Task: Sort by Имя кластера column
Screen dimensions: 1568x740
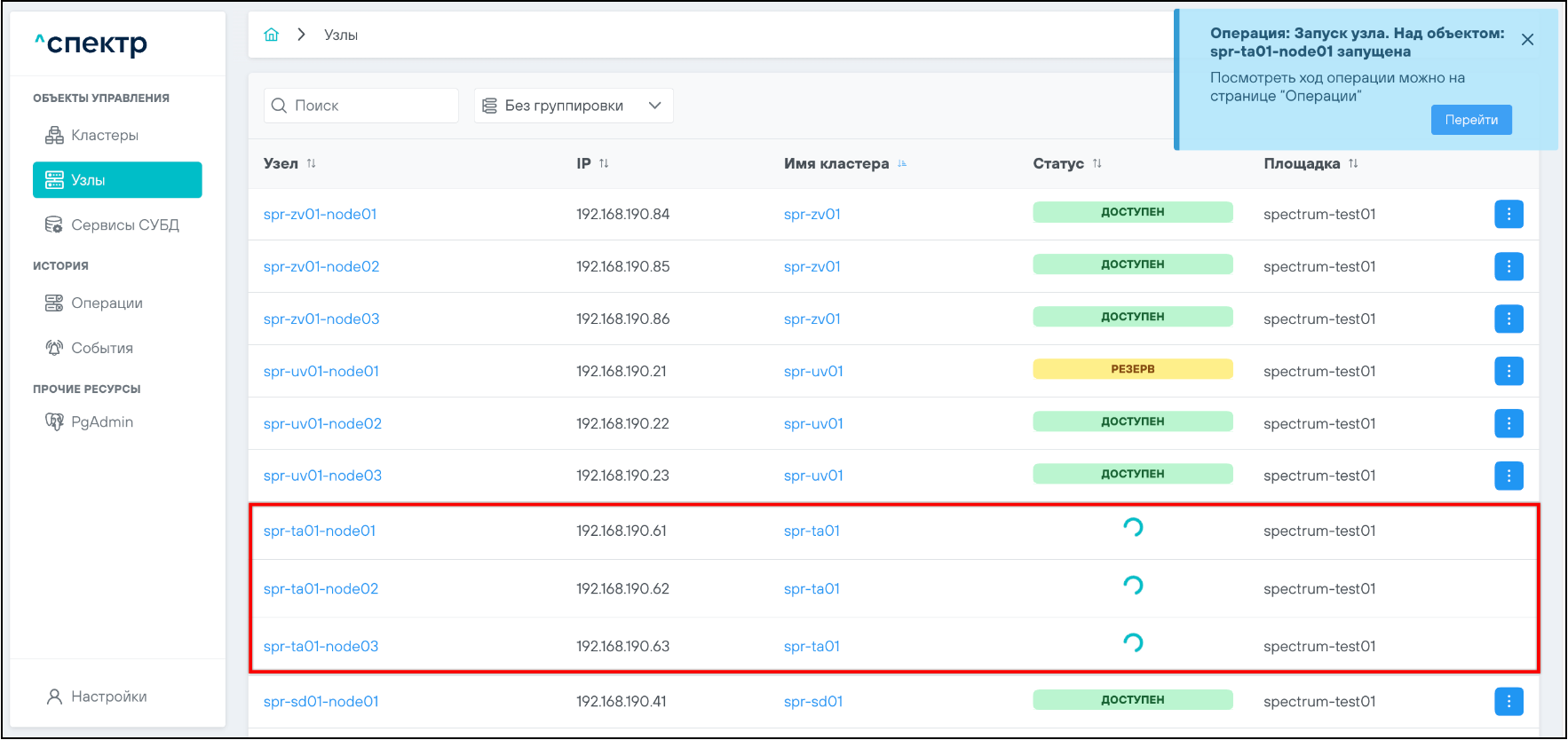Action: tap(902, 163)
